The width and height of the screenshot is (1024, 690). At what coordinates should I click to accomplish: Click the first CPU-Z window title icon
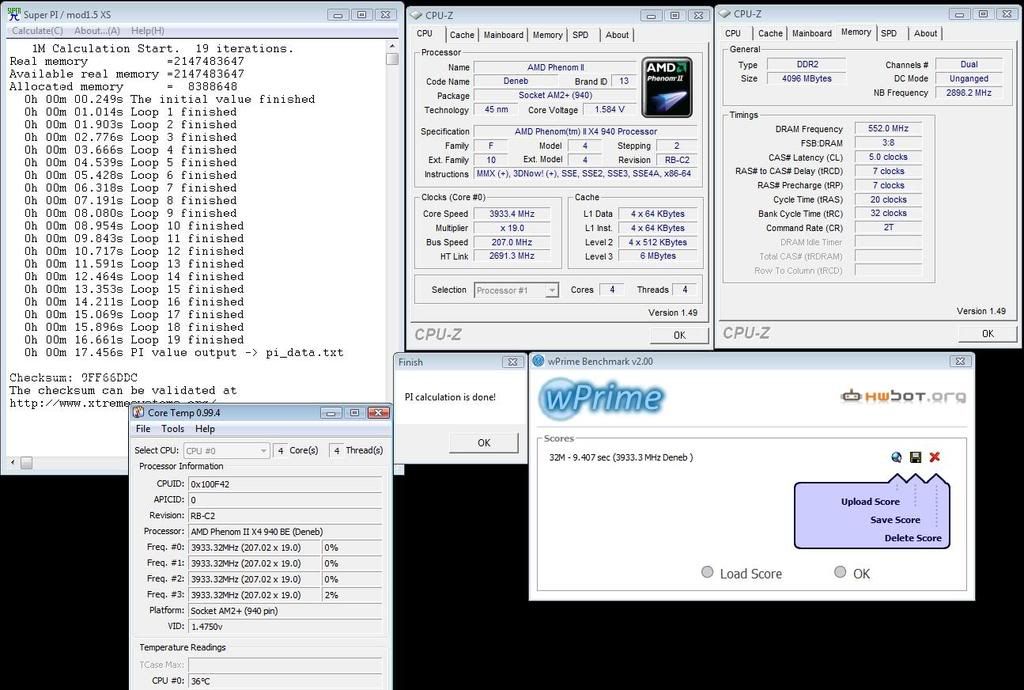(x=416, y=15)
